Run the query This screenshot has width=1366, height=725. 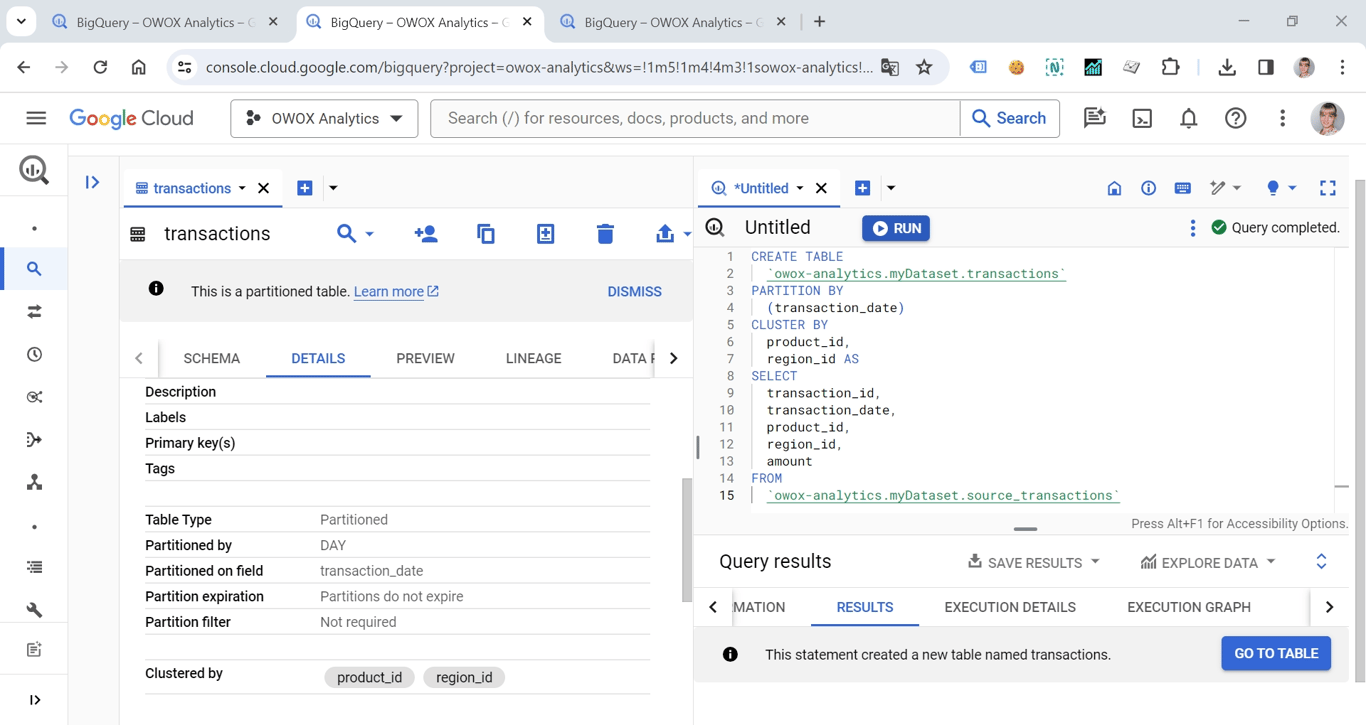tap(896, 228)
